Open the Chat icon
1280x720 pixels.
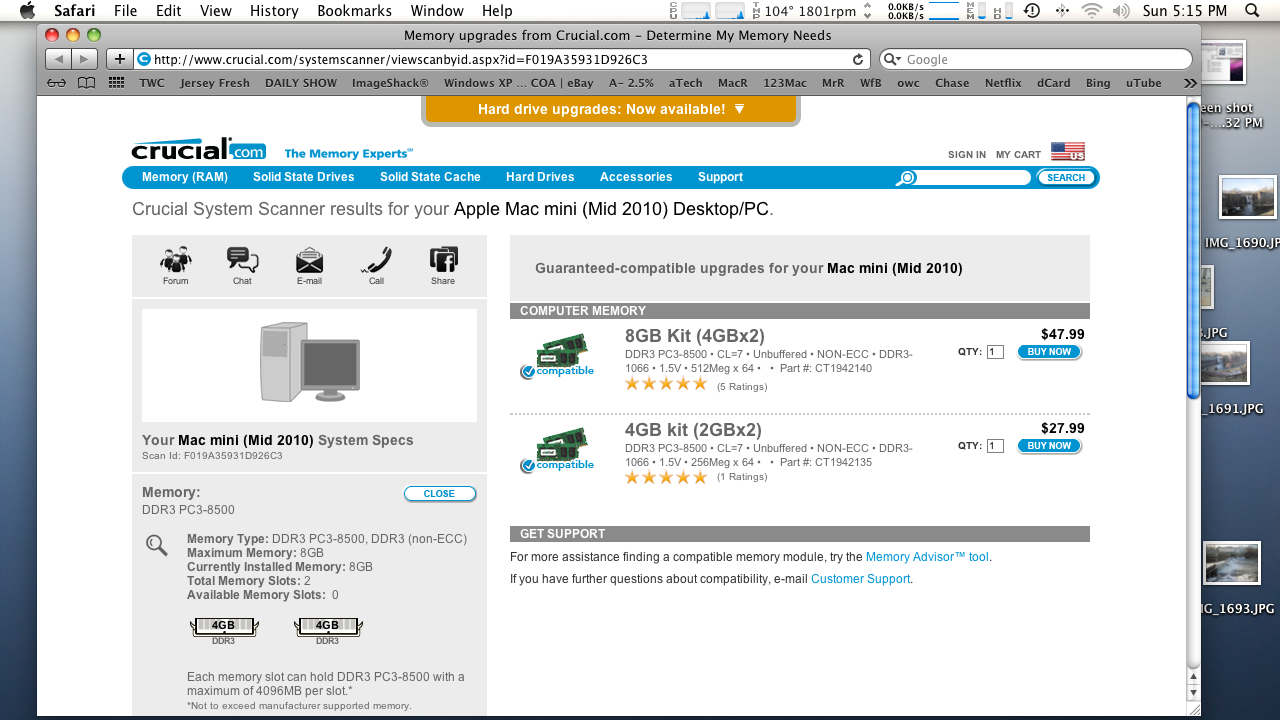coord(242,260)
